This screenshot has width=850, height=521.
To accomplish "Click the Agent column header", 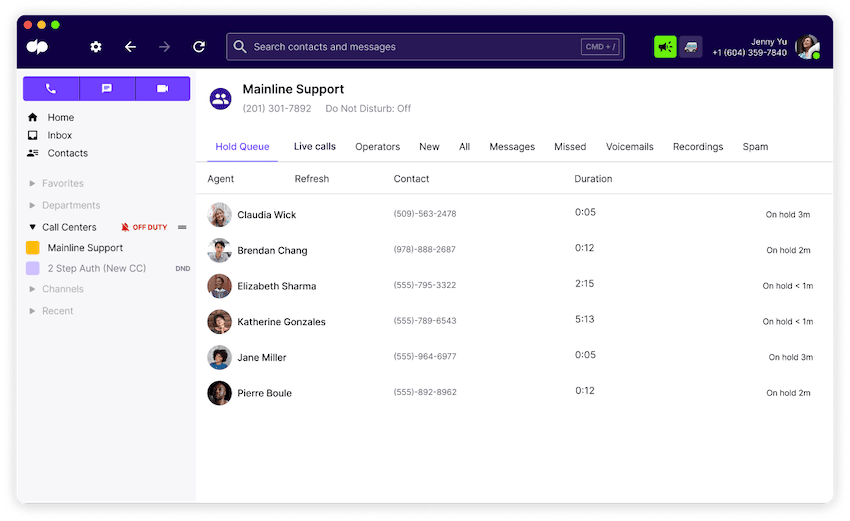I will [221, 178].
